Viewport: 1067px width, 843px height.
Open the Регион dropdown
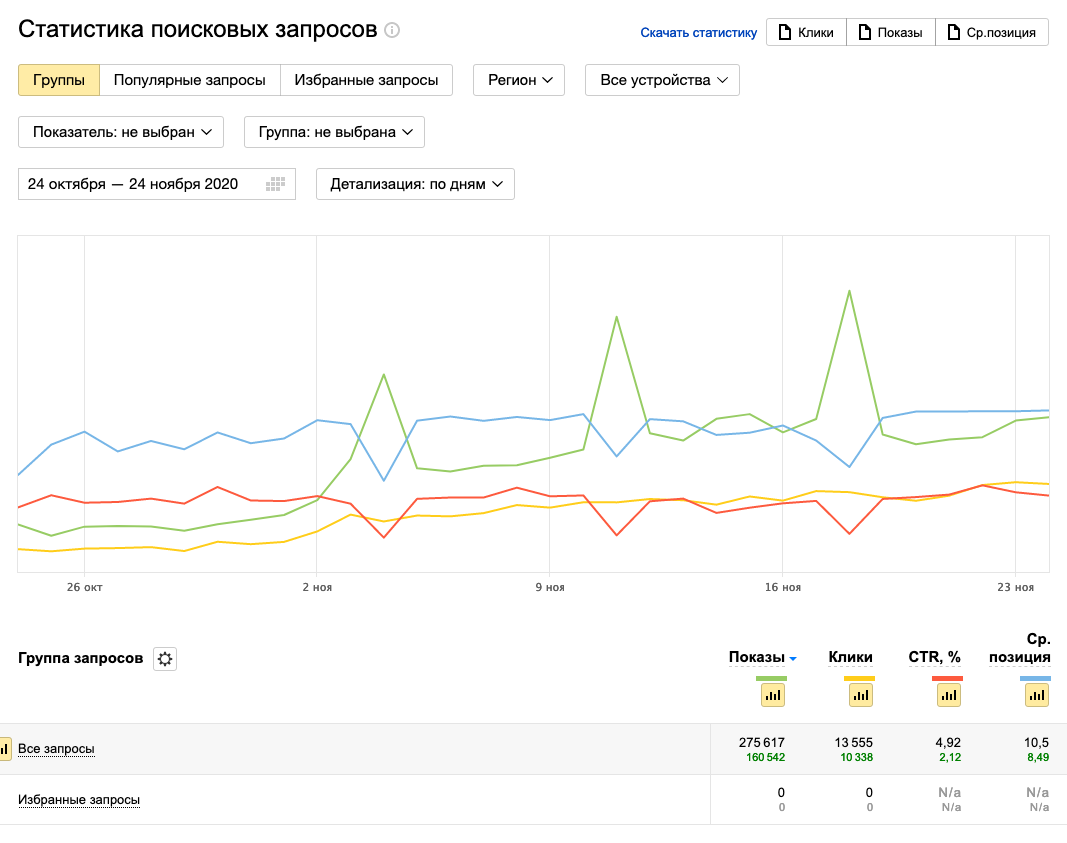[x=519, y=80]
